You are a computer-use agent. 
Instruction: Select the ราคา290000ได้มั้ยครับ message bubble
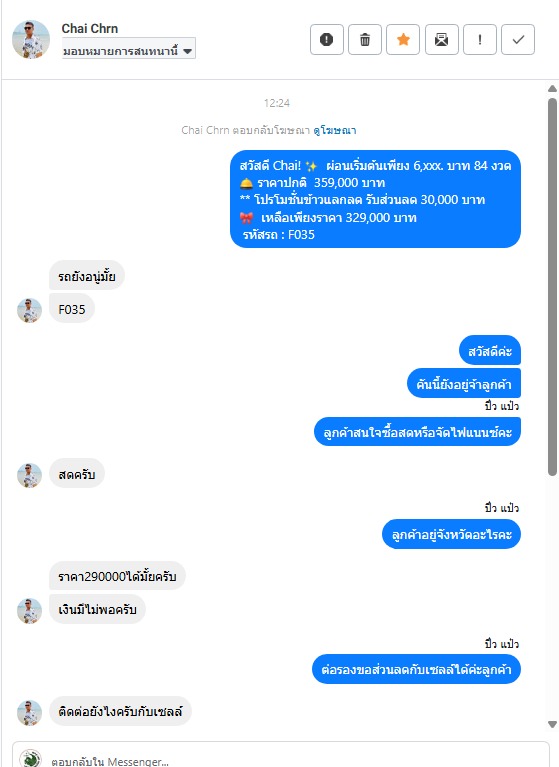pyautogui.click(x=117, y=576)
